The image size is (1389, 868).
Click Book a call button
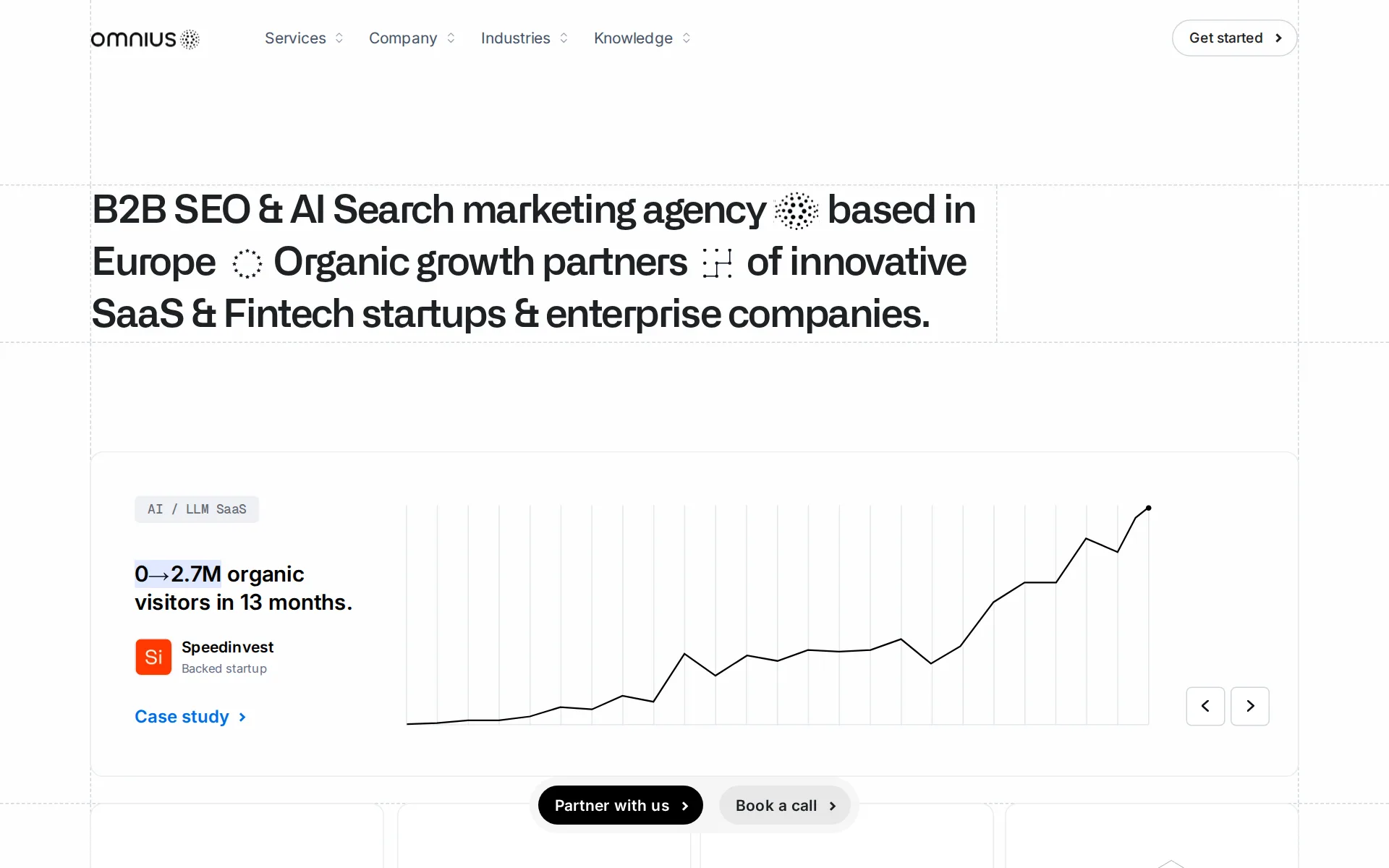[785, 805]
